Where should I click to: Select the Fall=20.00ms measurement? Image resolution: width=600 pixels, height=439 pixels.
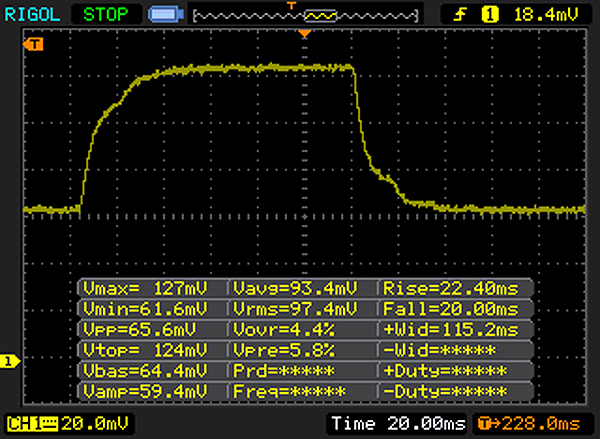pos(450,308)
